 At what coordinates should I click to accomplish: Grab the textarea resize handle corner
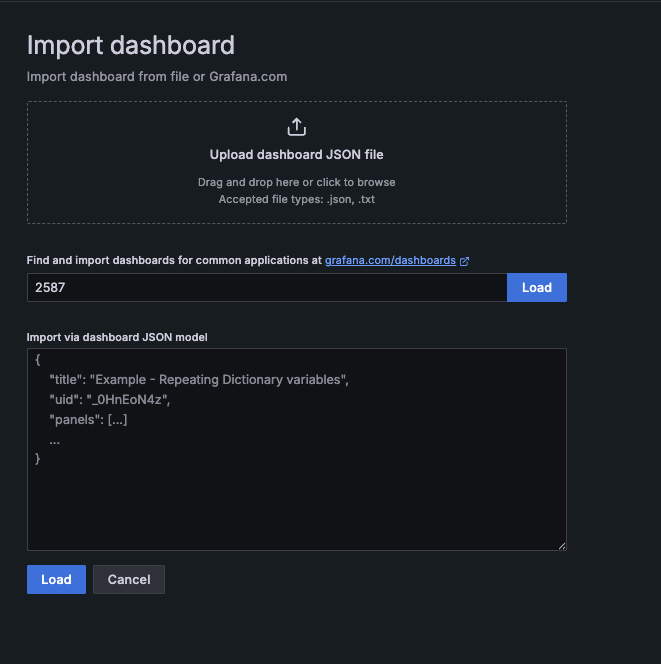[561, 545]
